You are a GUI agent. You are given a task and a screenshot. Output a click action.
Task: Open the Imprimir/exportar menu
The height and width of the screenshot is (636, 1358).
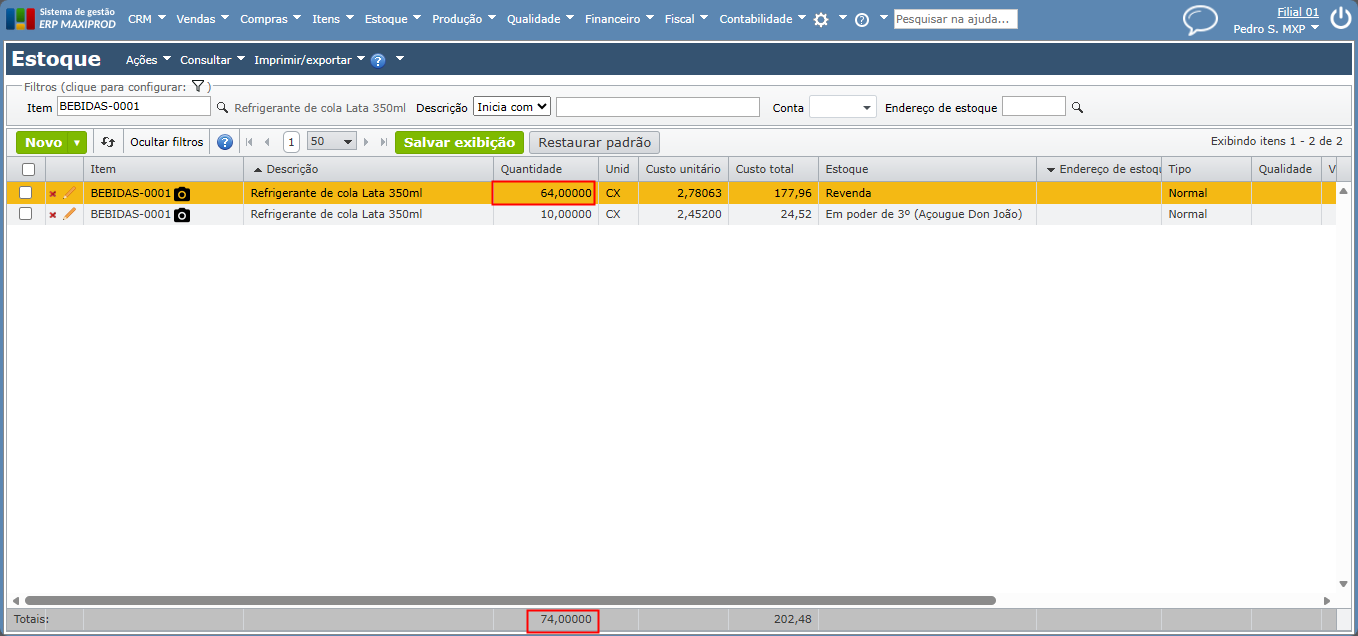point(309,60)
